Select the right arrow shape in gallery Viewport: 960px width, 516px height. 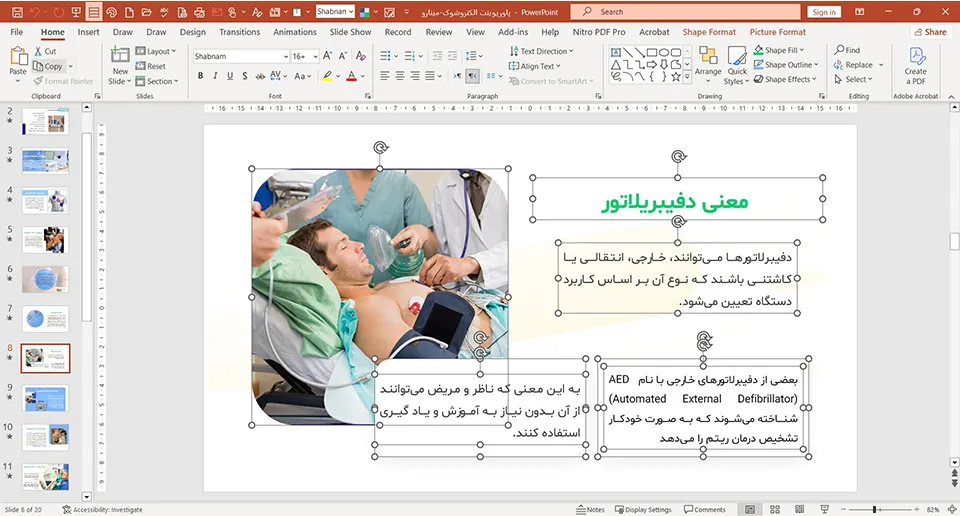pyautogui.click(x=652, y=64)
